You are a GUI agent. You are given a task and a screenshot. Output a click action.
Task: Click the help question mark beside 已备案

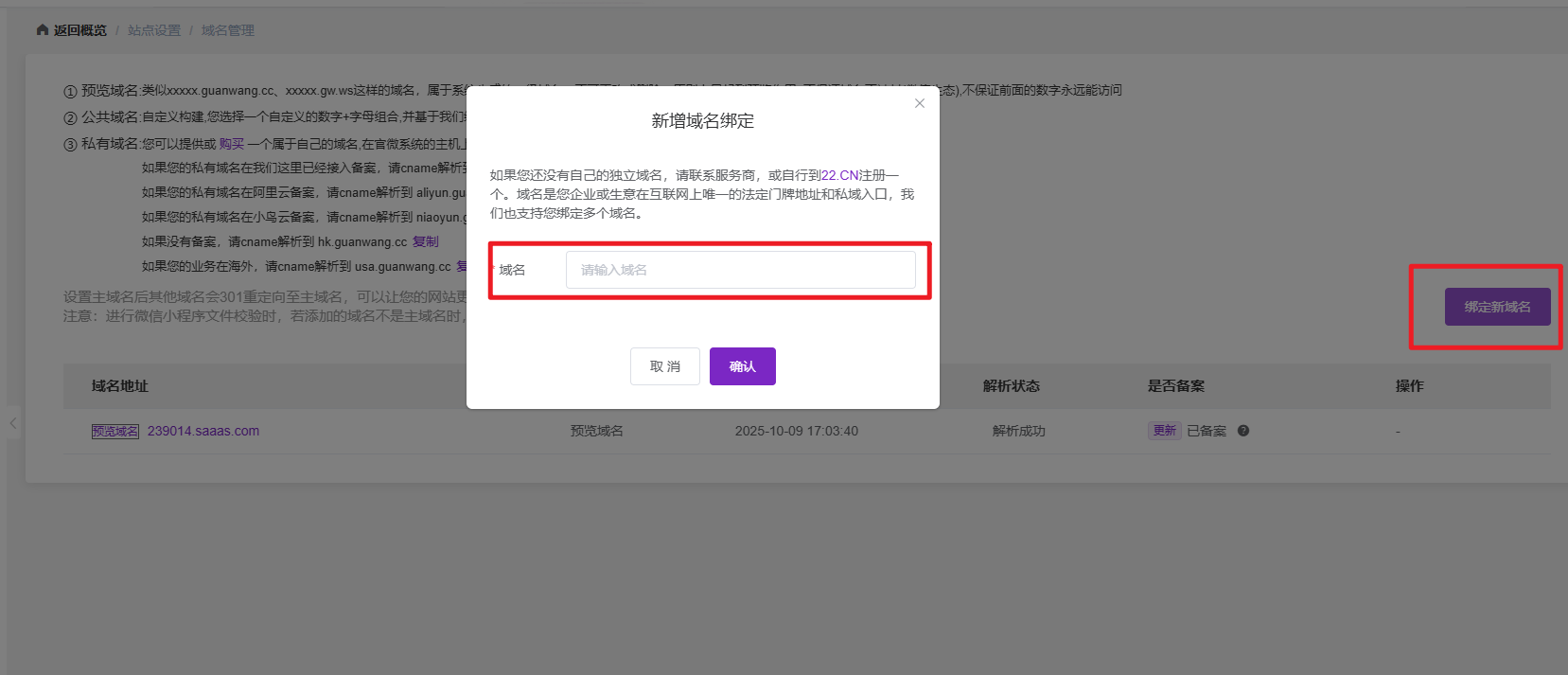1243,431
